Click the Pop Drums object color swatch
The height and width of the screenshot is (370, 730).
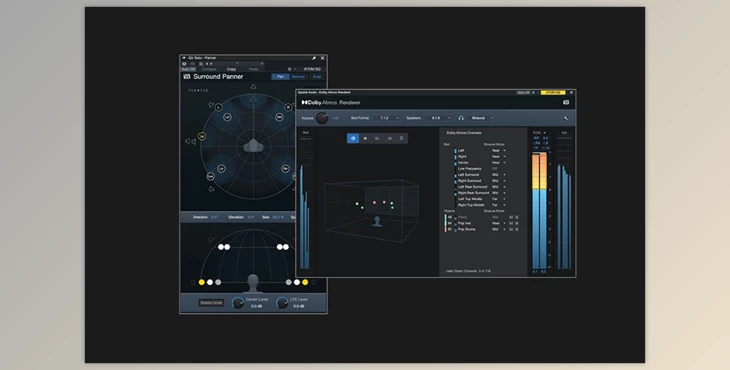tap(446, 229)
